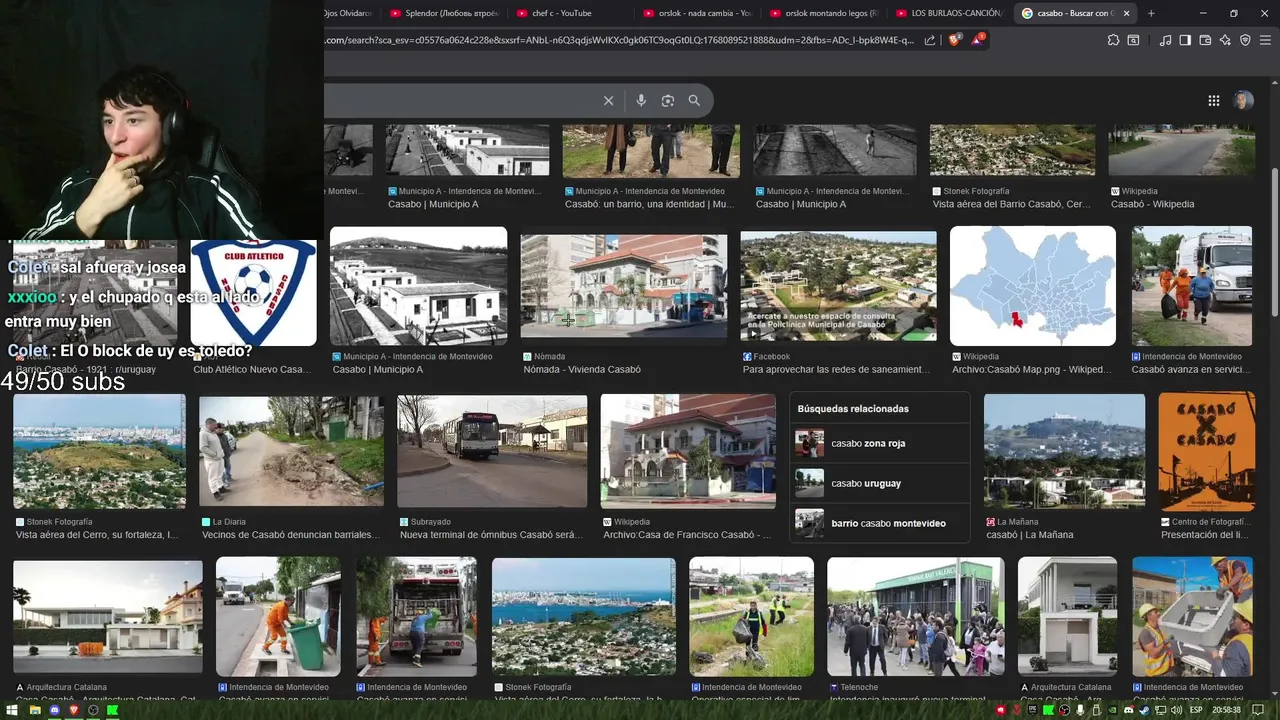The width and height of the screenshot is (1280, 720).
Task: Open Nómada Vivienda Casabó house image
Action: [x=624, y=286]
